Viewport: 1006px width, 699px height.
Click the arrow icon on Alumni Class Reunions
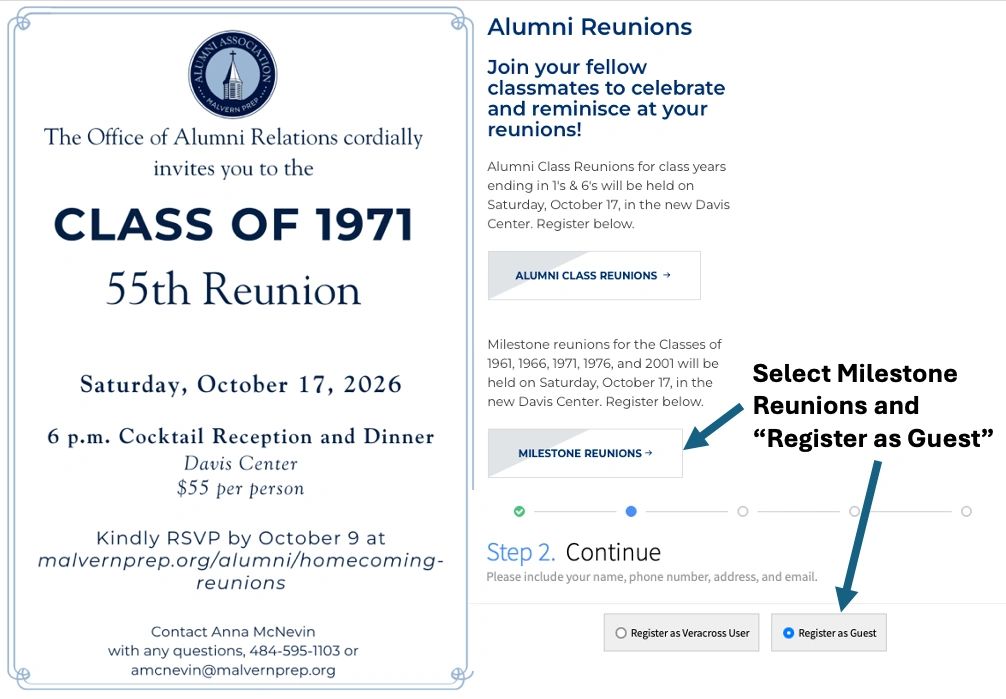pyautogui.click(x=667, y=275)
